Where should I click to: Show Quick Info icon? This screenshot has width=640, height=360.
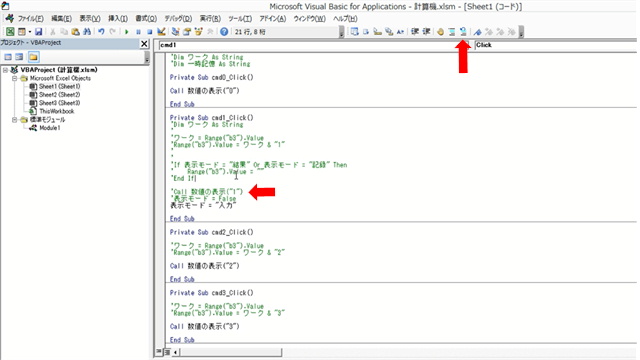[x=378, y=31]
